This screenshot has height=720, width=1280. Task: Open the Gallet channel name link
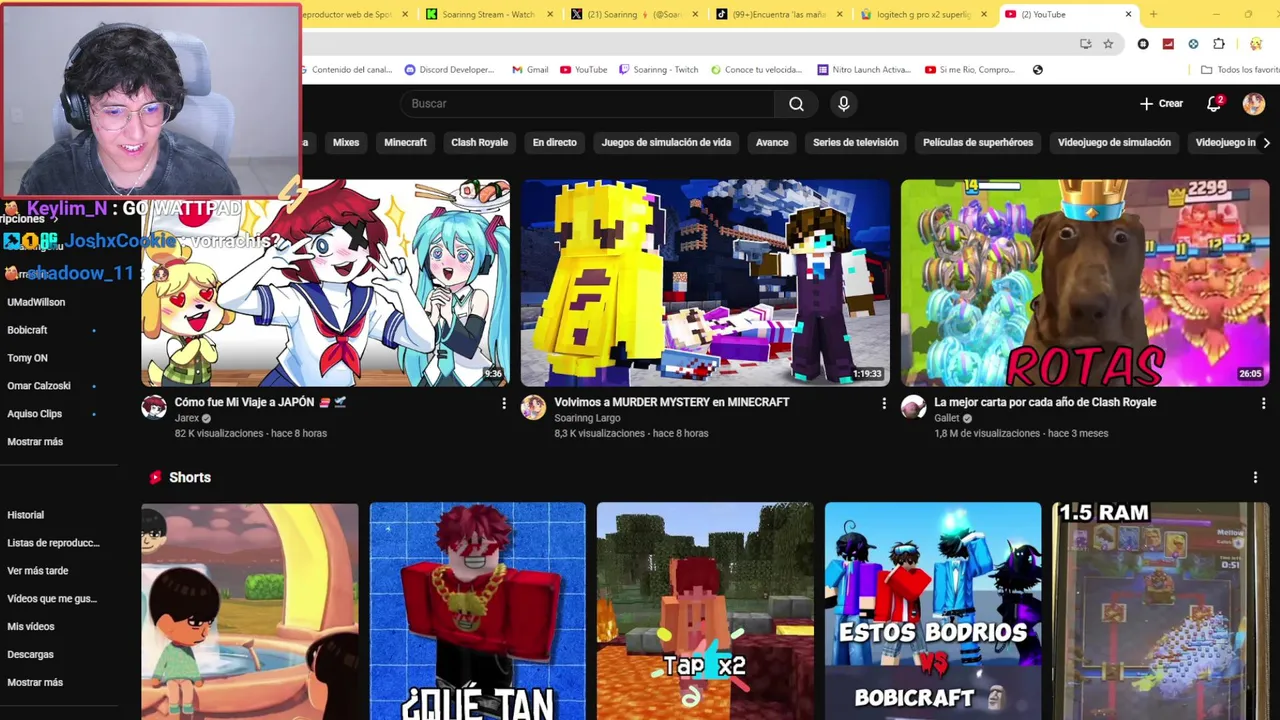coord(946,418)
